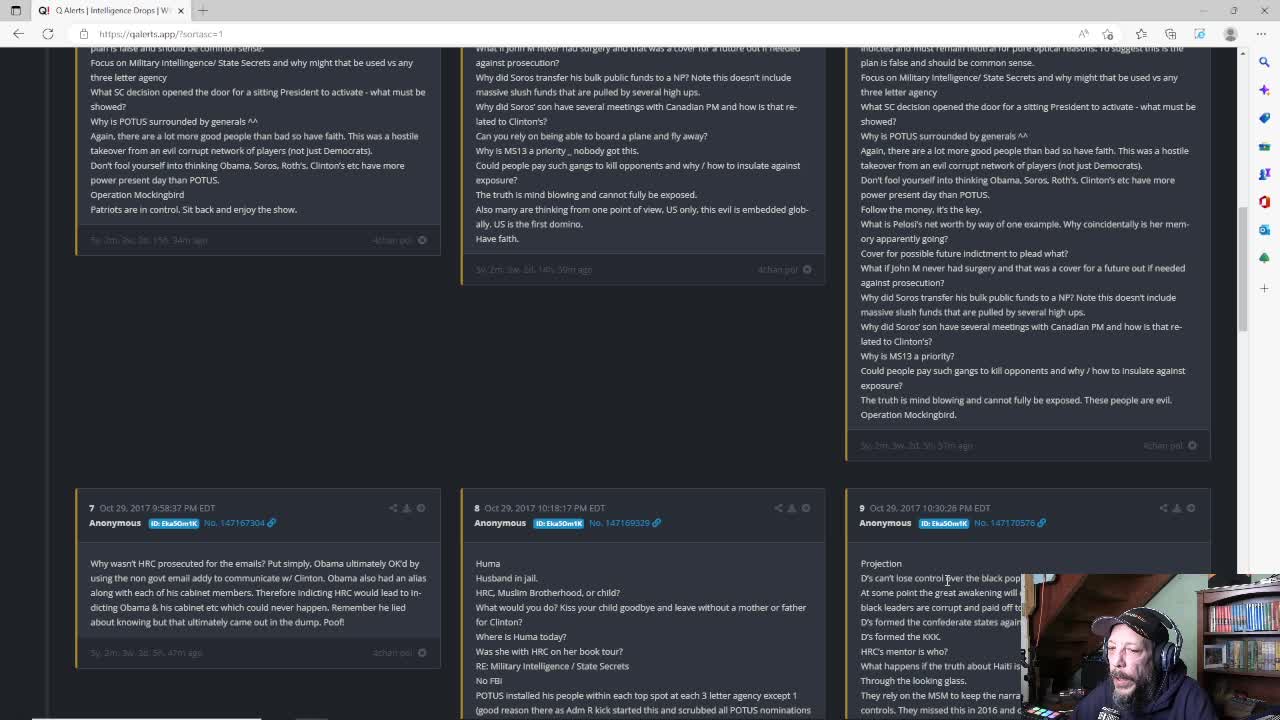Share post 8 via share icon

point(778,508)
